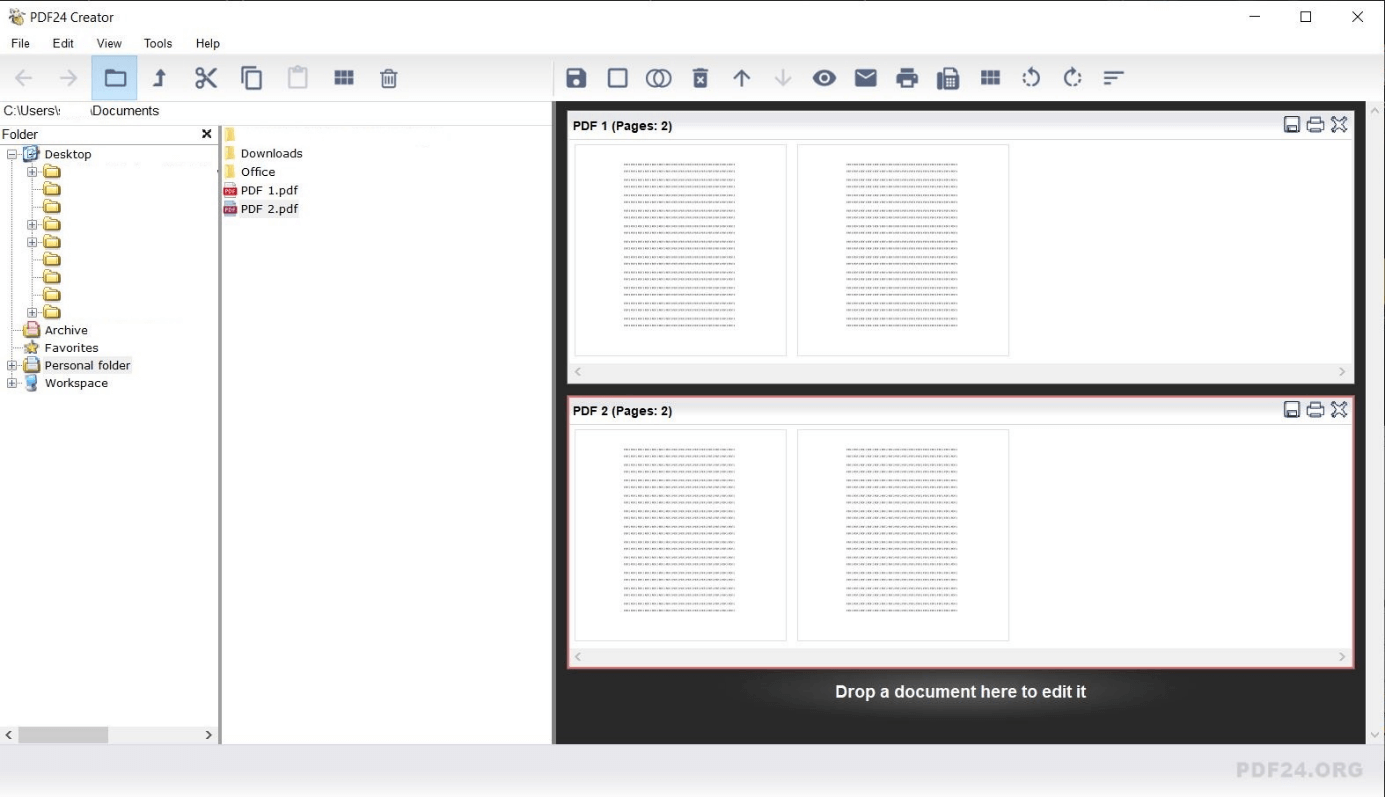Delete the selected document in the editor toolbar
Viewport: 1385px width, 797px height.
tap(700, 78)
